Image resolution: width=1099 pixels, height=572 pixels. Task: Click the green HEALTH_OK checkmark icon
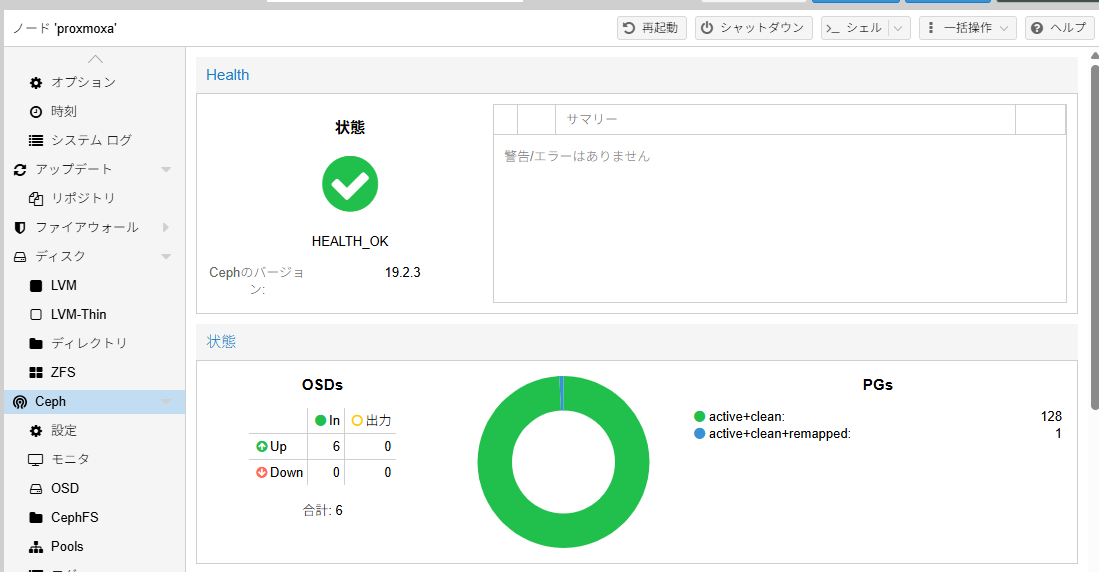pos(350,184)
